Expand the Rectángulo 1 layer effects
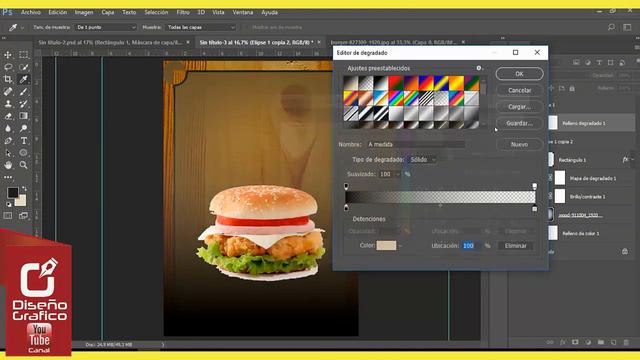Viewport: 640px width, 360px height. (633, 160)
